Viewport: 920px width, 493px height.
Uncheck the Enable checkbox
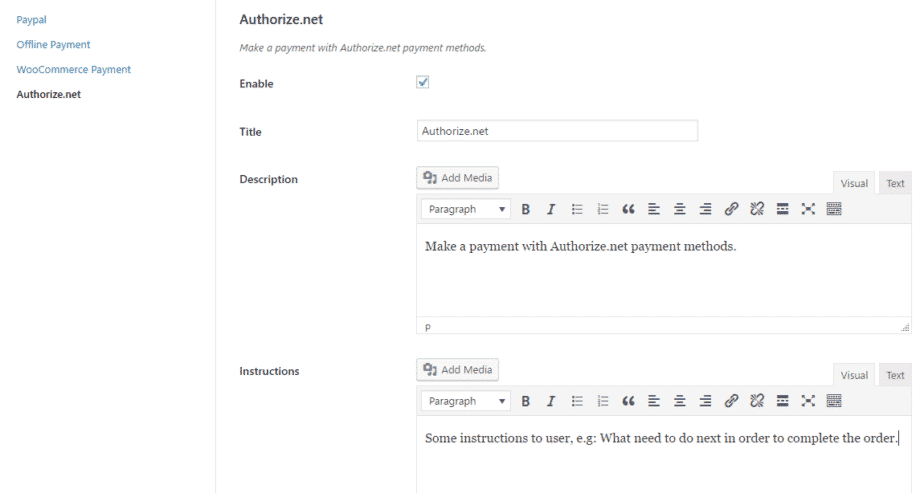422,82
